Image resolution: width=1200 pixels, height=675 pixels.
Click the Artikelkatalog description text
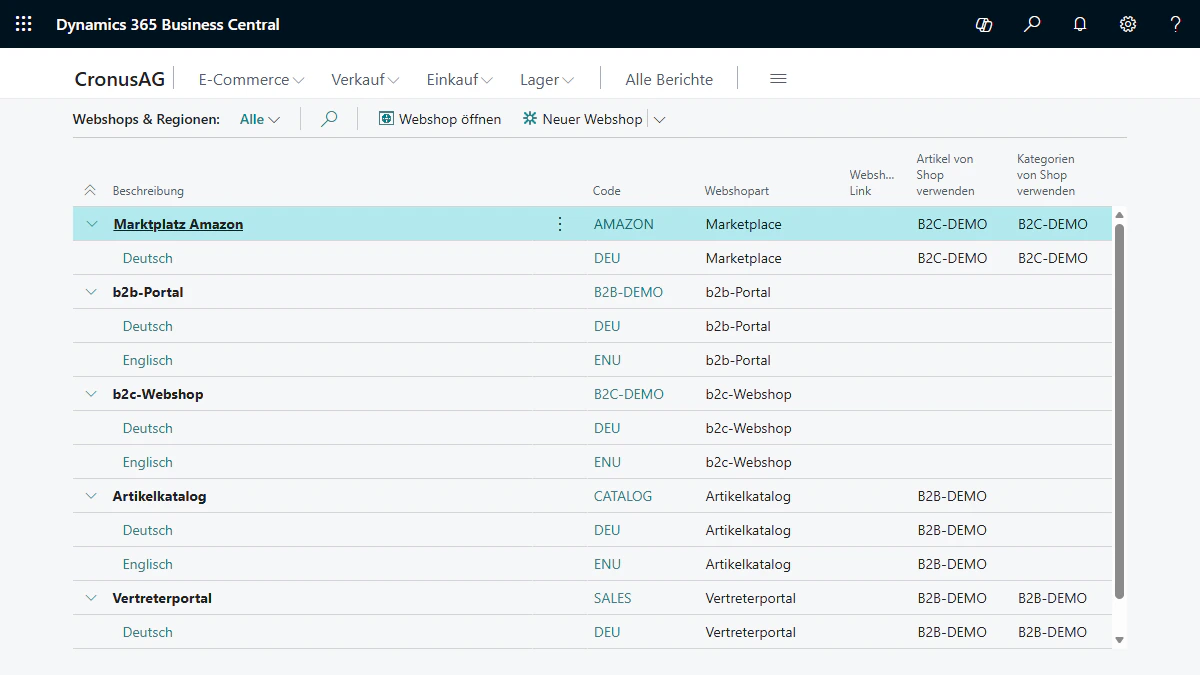160,496
